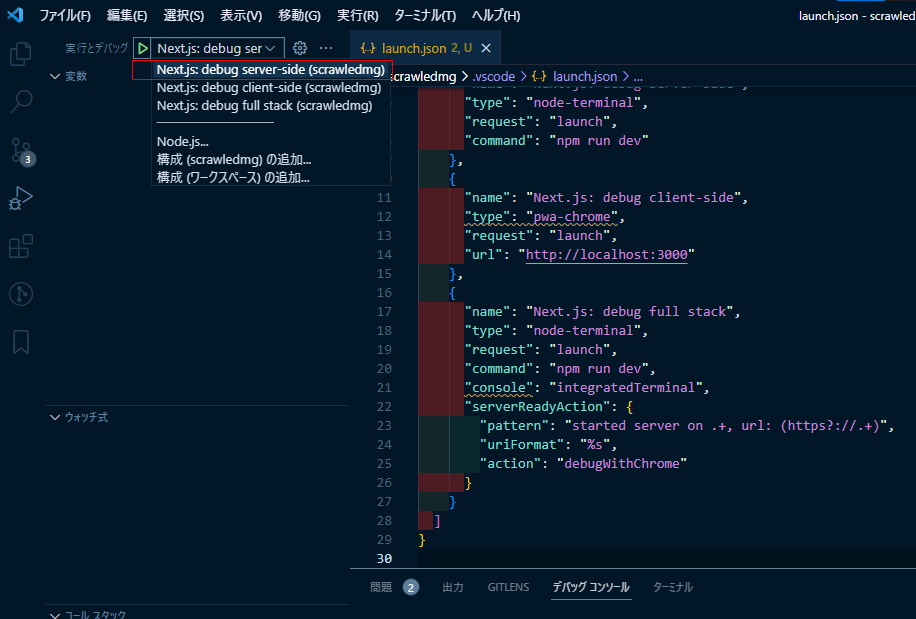Switch to the デバッグ コンソール panel tab

(591, 587)
